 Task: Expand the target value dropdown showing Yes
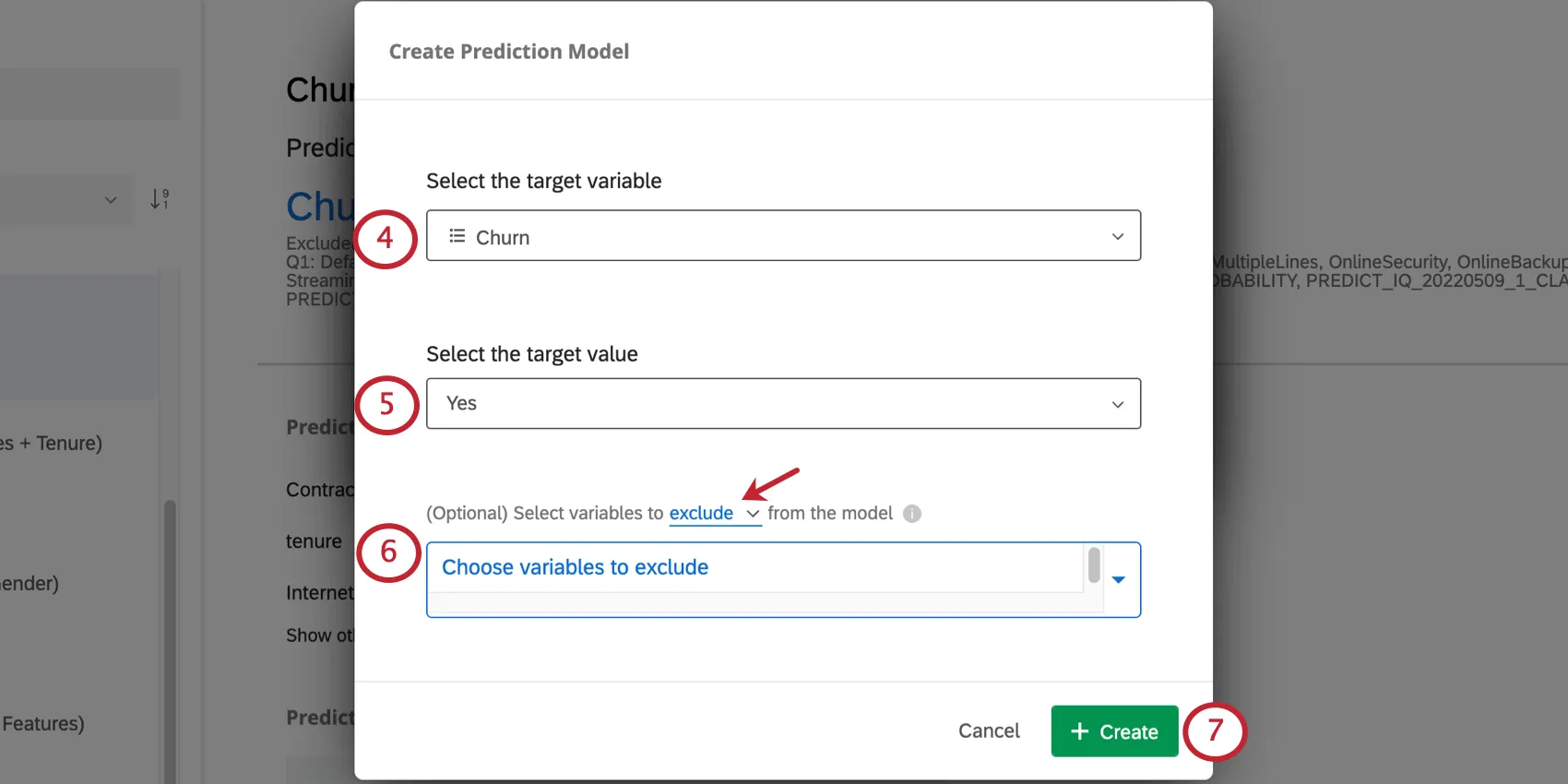[783, 403]
